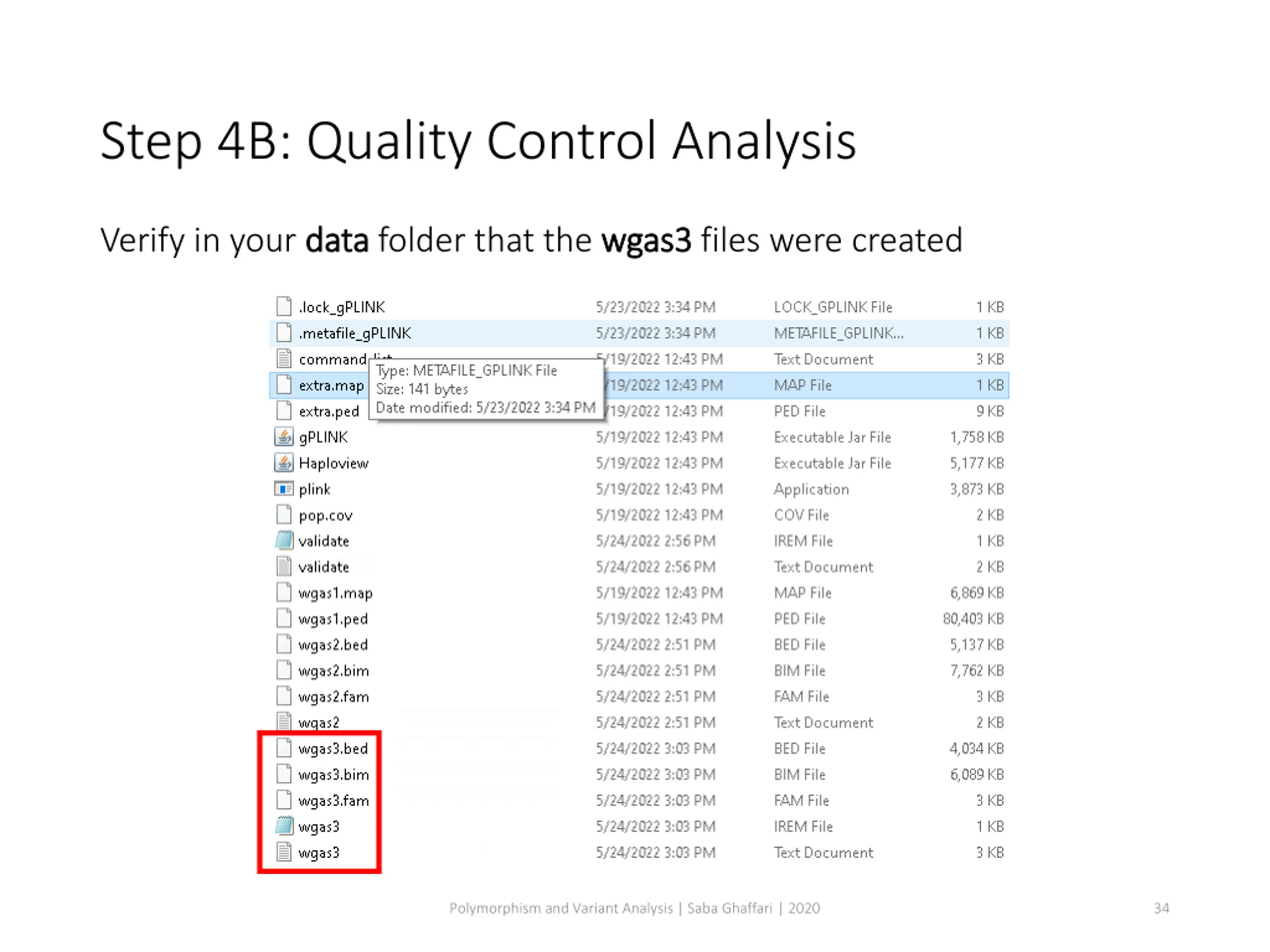Click the wgas2.bed file icon
This screenshot has width=1270, height=952.
[284, 644]
